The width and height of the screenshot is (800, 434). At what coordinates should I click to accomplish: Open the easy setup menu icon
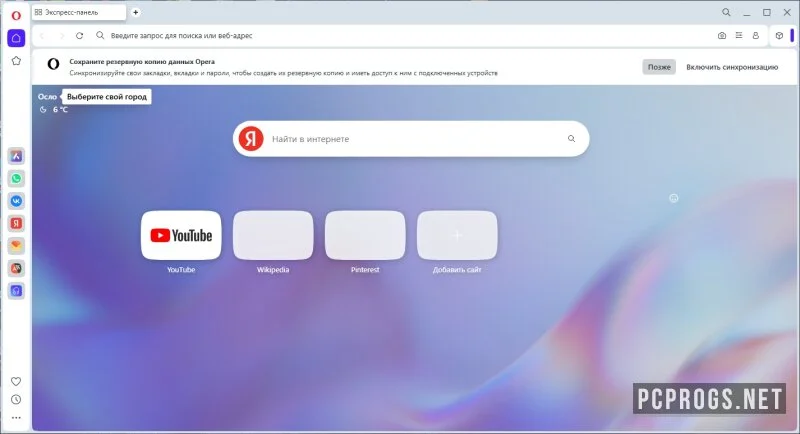(739, 36)
